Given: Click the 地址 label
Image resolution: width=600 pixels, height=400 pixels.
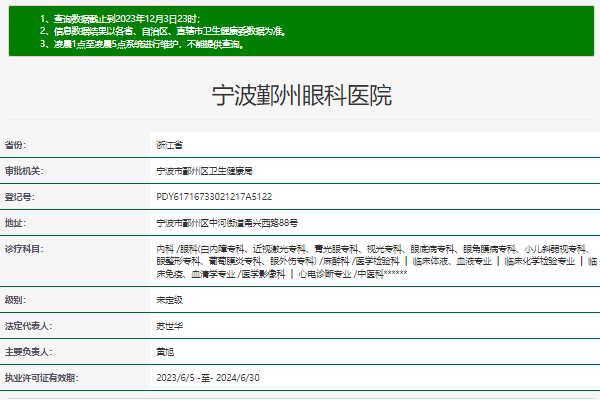Looking at the screenshot, I should pyautogui.click(x=15, y=223).
